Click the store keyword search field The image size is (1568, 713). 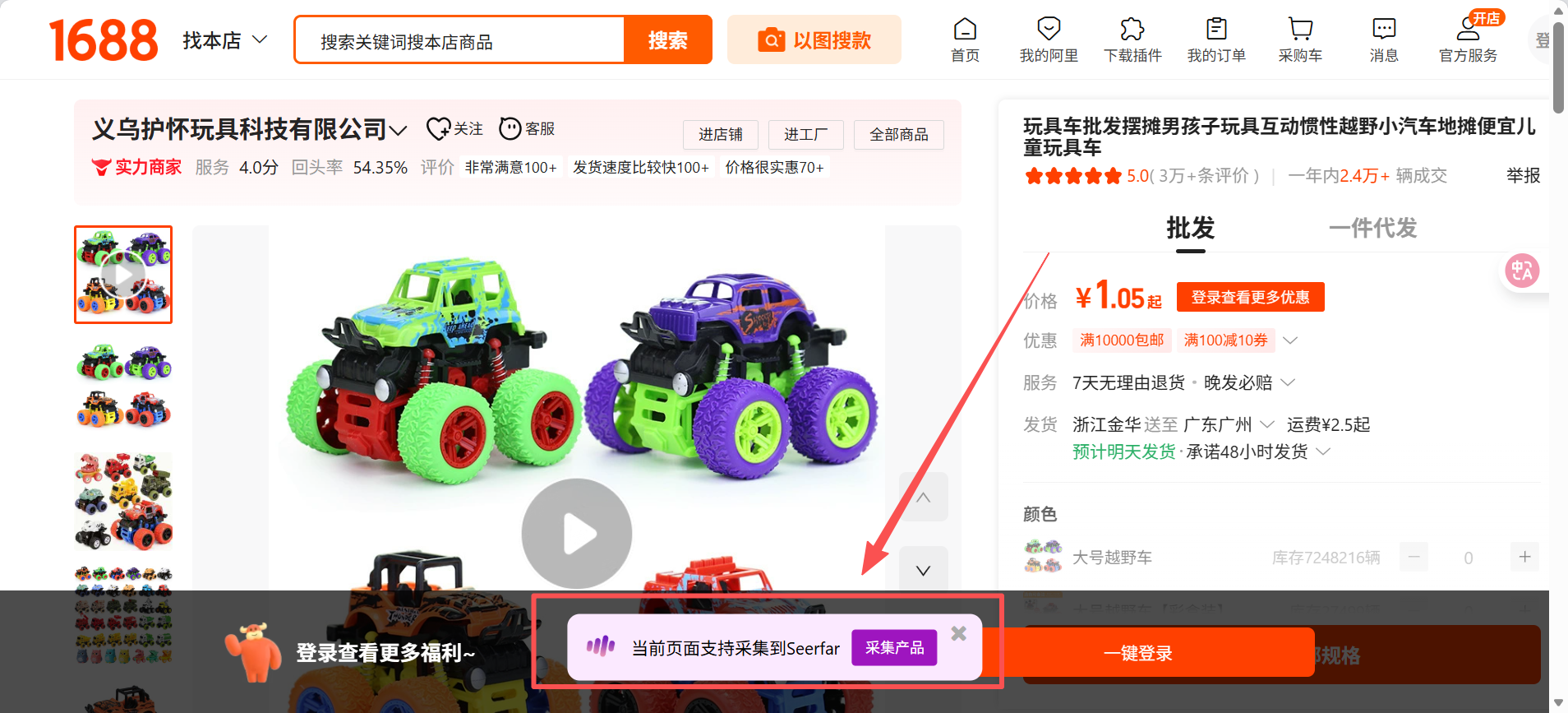coord(460,41)
